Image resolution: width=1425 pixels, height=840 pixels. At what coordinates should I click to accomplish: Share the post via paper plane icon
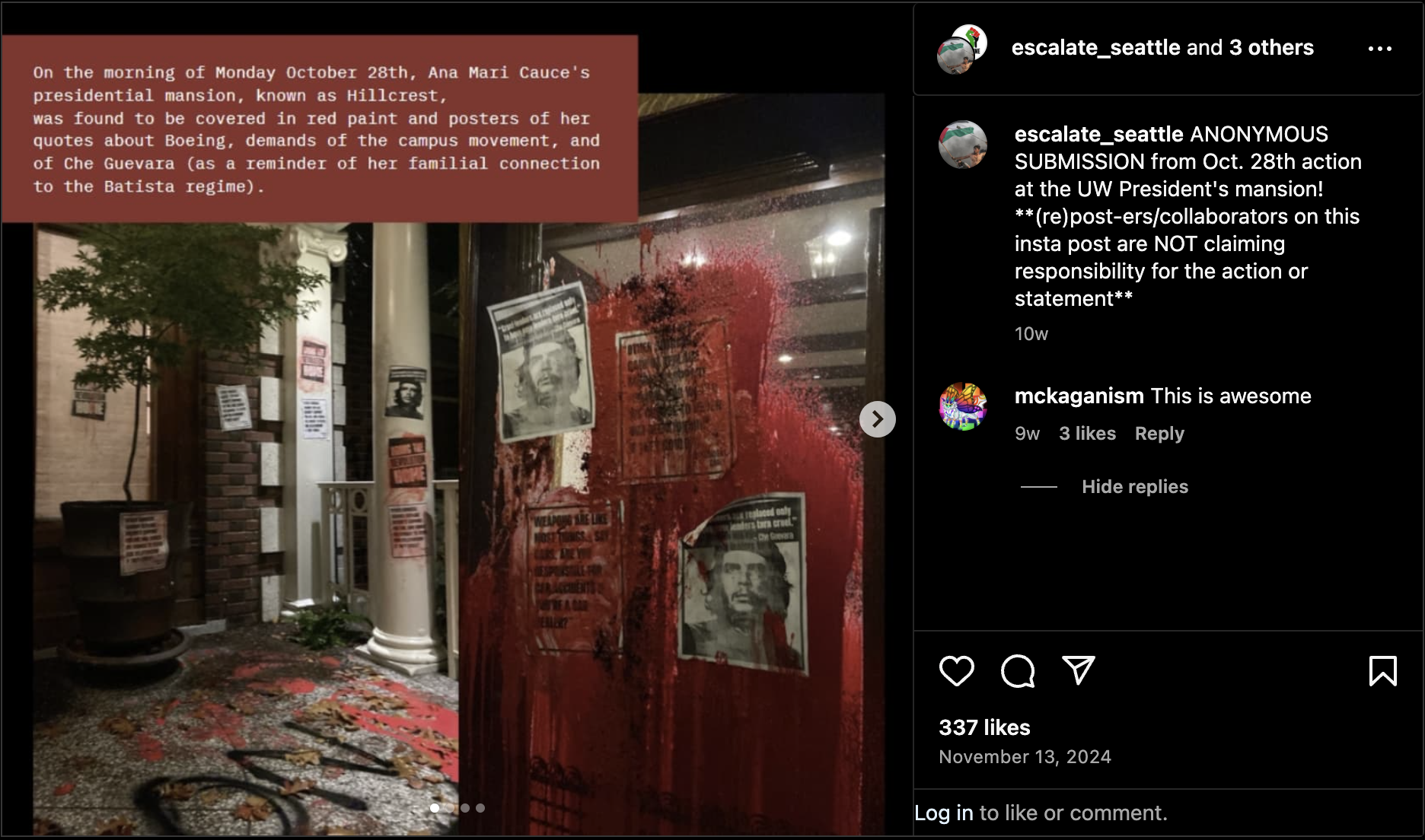(x=1078, y=670)
